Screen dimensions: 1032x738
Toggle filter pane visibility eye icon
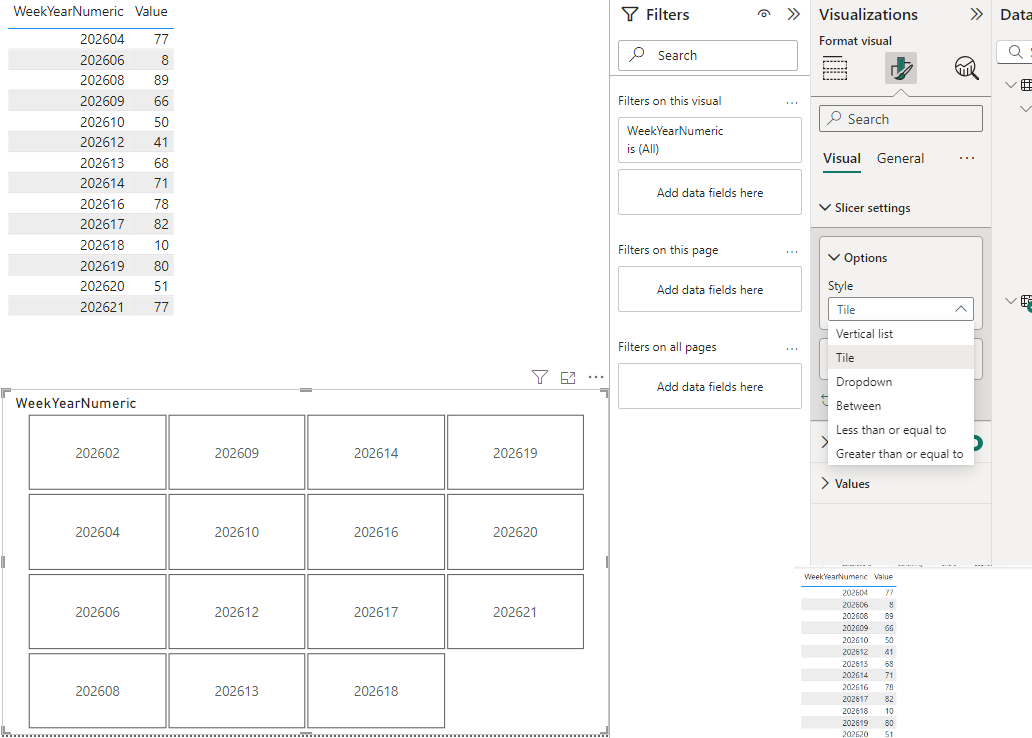(x=763, y=14)
